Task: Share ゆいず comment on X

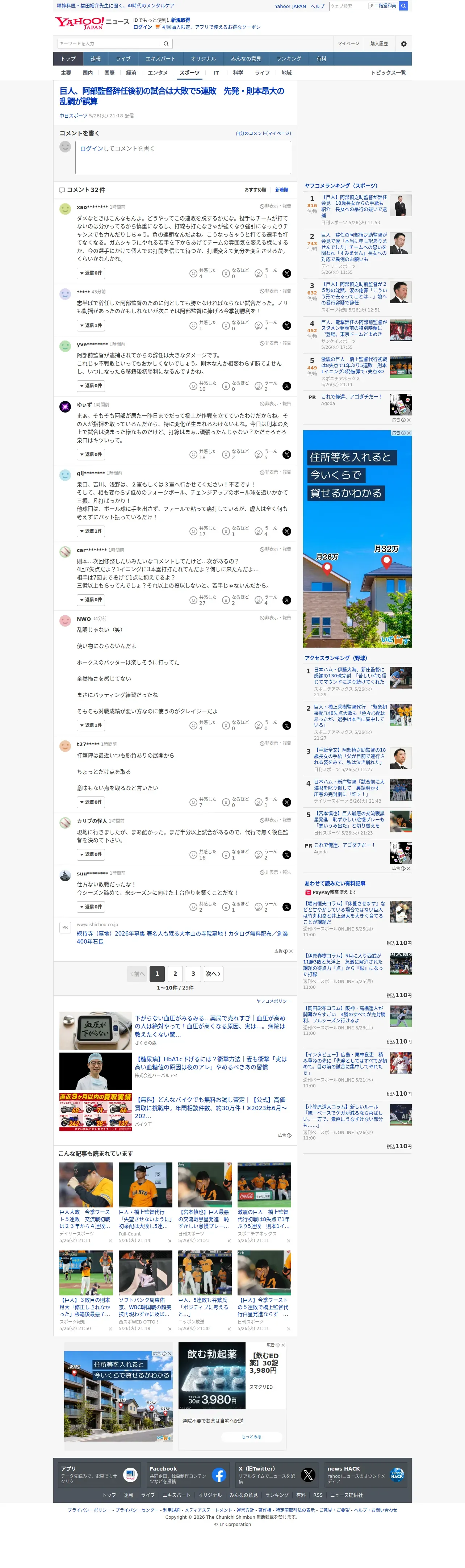Action: [x=287, y=455]
